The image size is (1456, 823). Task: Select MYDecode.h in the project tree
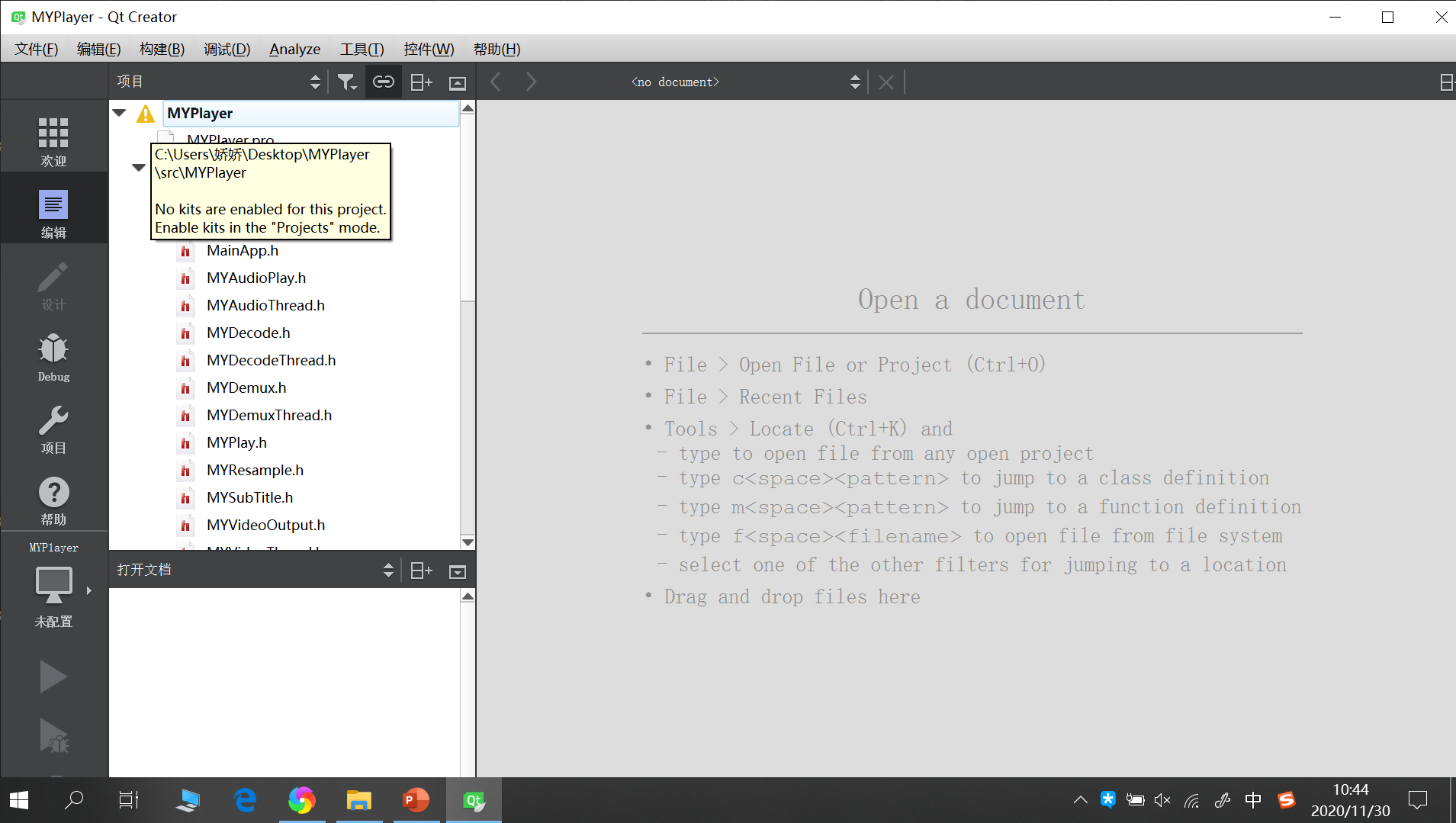249,333
